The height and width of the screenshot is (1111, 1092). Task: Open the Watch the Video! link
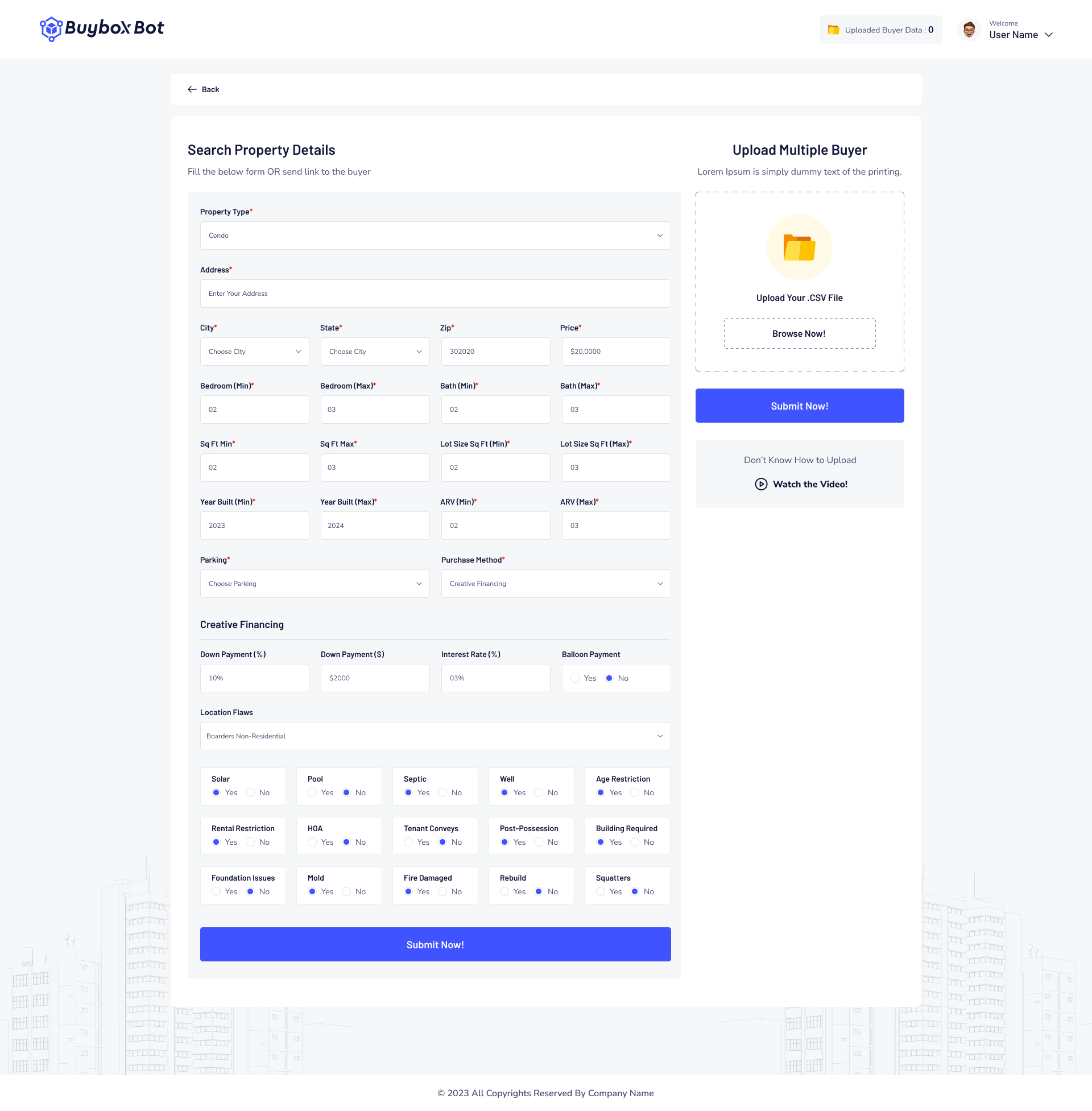pyautogui.click(x=809, y=484)
